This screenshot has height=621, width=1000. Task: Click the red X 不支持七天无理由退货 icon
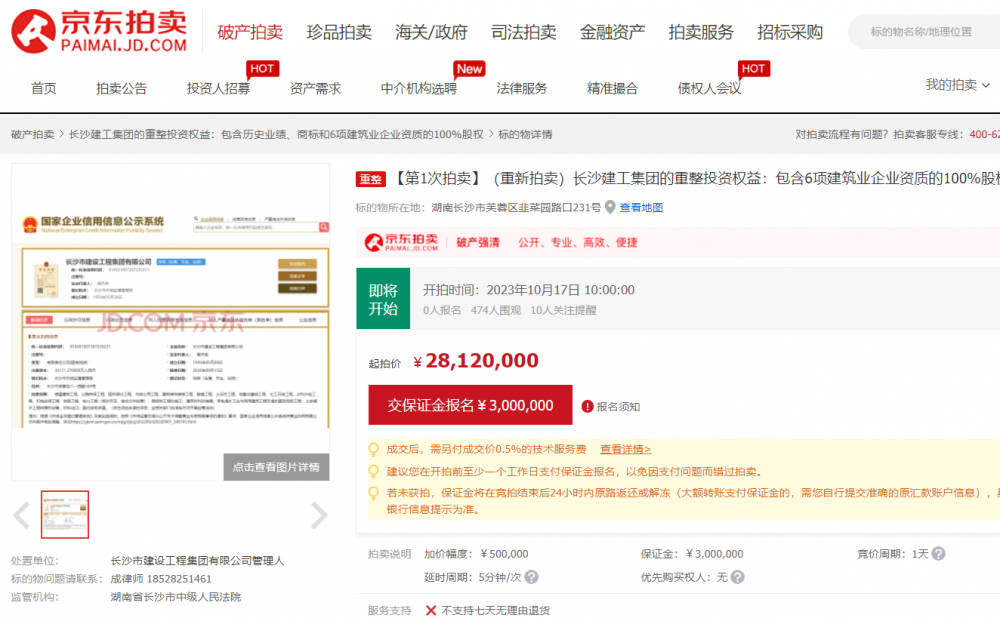pyautogui.click(x=430, y=611)
